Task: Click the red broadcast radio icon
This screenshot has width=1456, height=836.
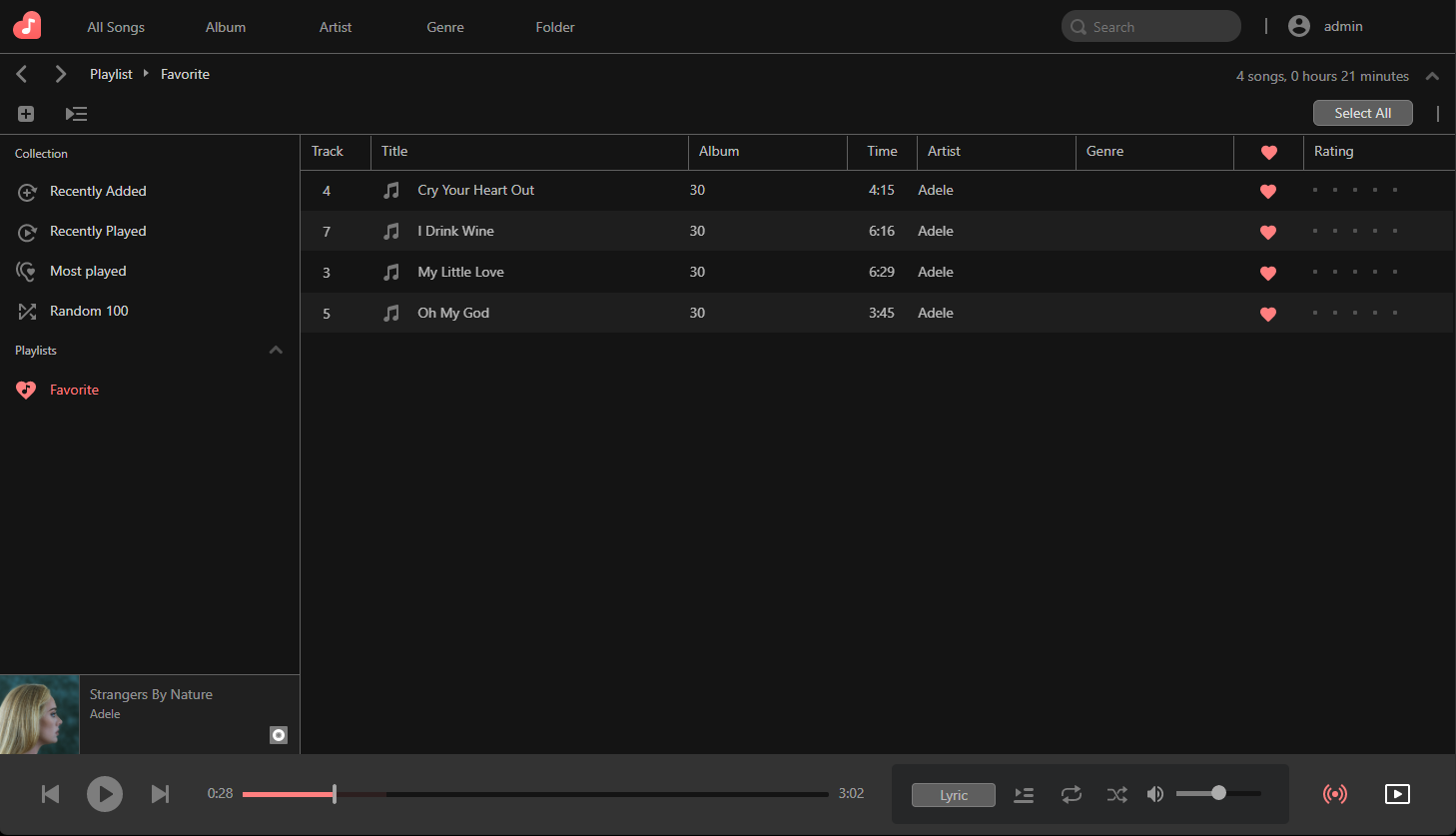Action: coord(1334,794)
